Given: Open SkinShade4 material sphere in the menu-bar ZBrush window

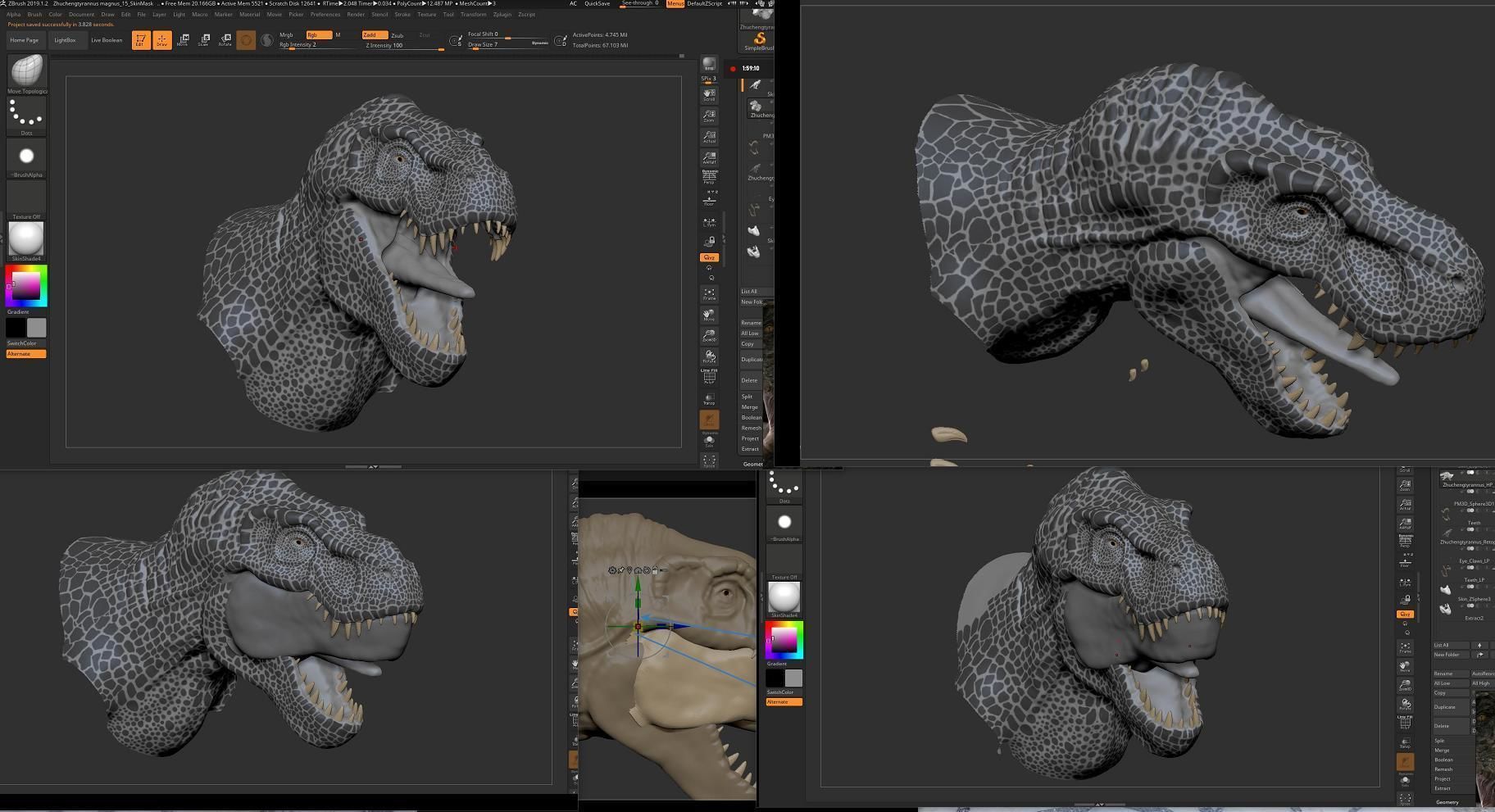Looking at the screenshot, I should pos(27,241).
